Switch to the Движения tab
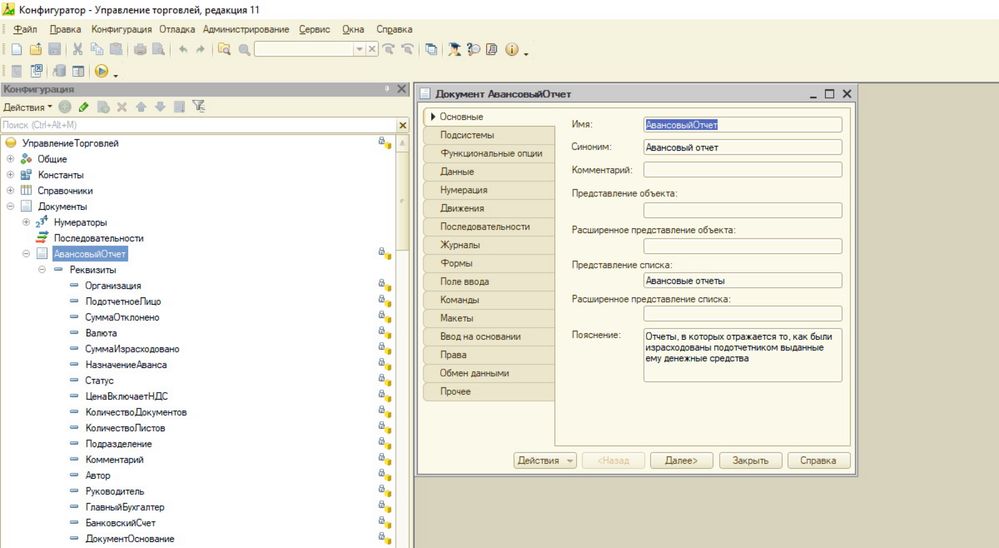Screen dimensions: 999x548 point(489,208)
